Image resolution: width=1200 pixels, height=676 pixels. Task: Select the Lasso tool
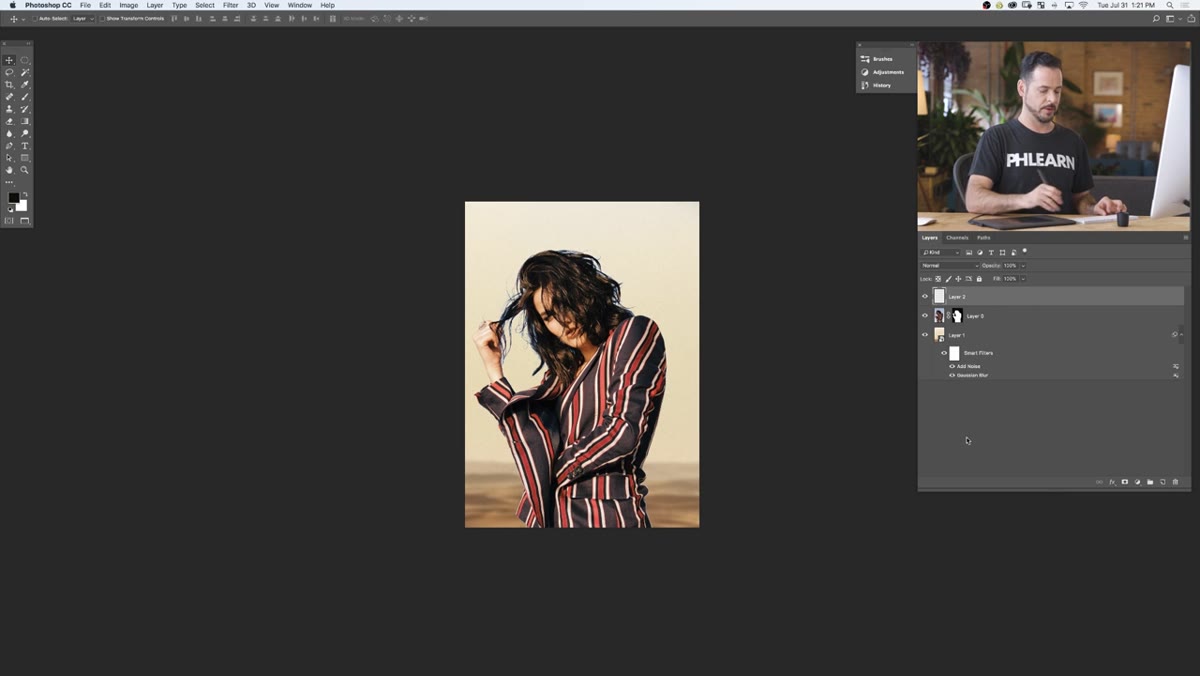9,72
